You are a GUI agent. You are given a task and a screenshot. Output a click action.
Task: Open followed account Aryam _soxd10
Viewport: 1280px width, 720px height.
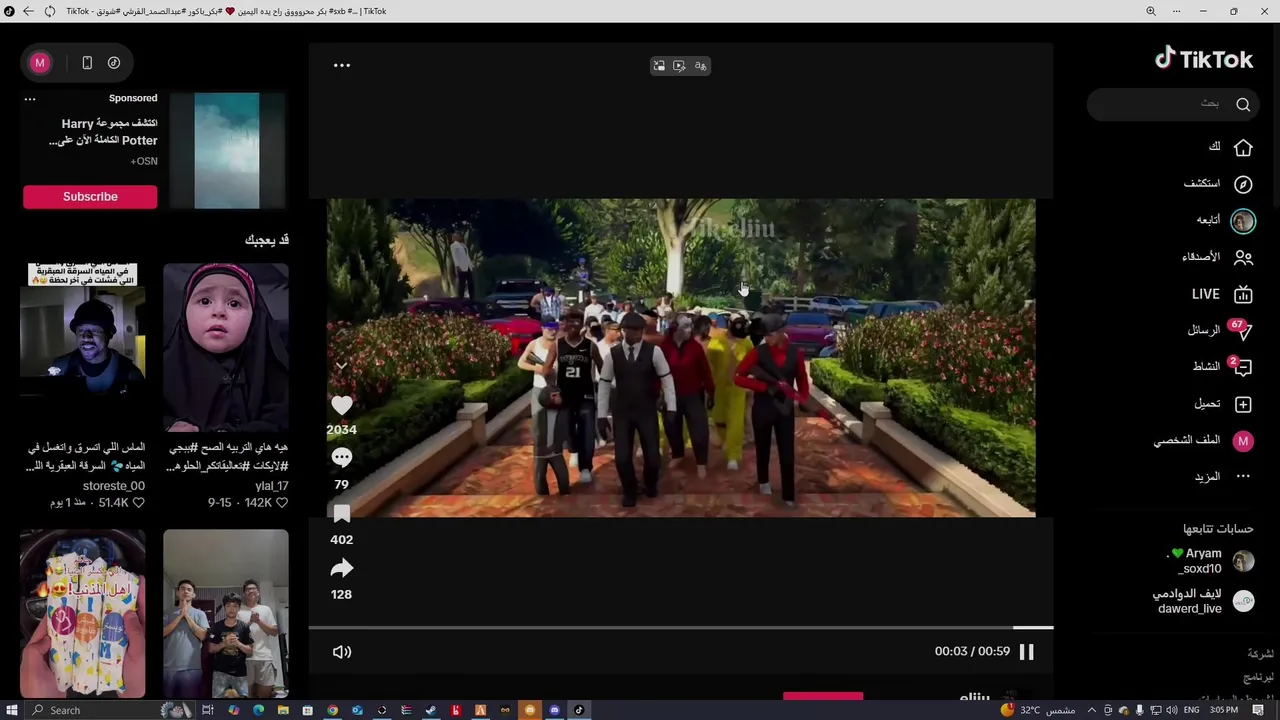(x=1210, y=561)
